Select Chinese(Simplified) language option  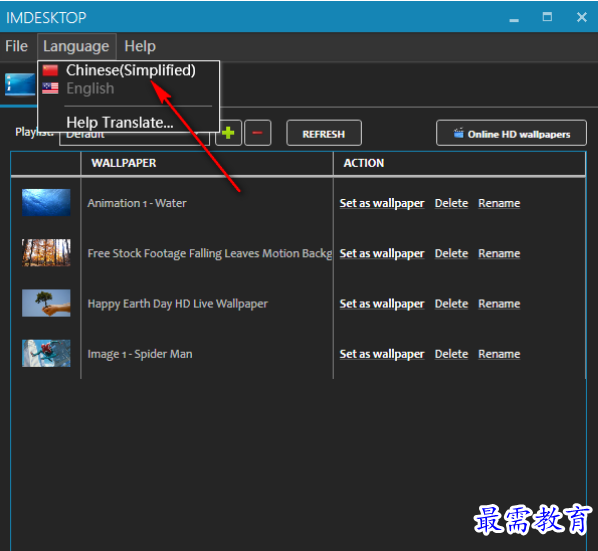(x=130, y=70)
